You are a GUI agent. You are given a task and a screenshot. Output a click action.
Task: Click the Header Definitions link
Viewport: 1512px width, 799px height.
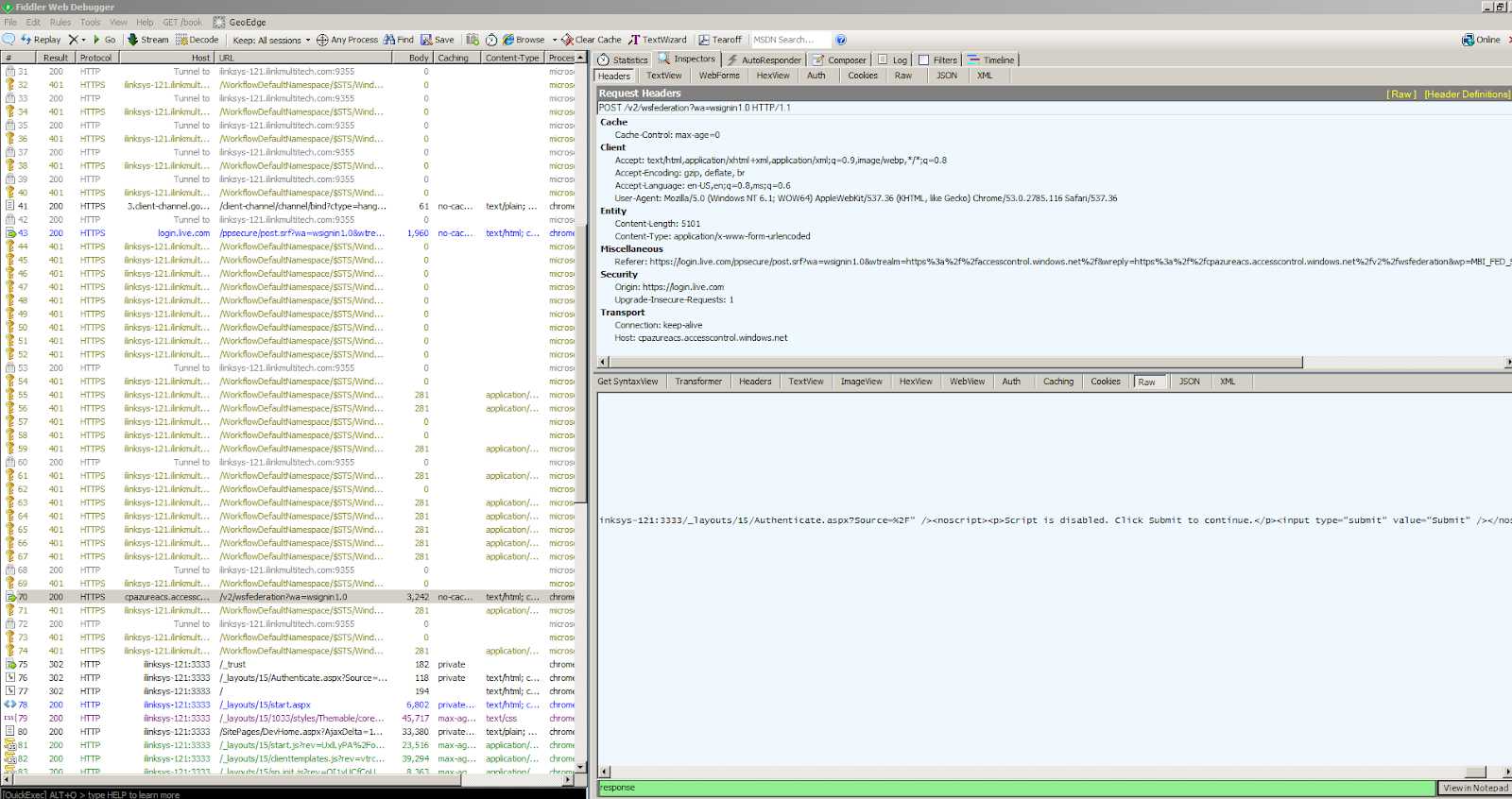[x=1467, y=93]
